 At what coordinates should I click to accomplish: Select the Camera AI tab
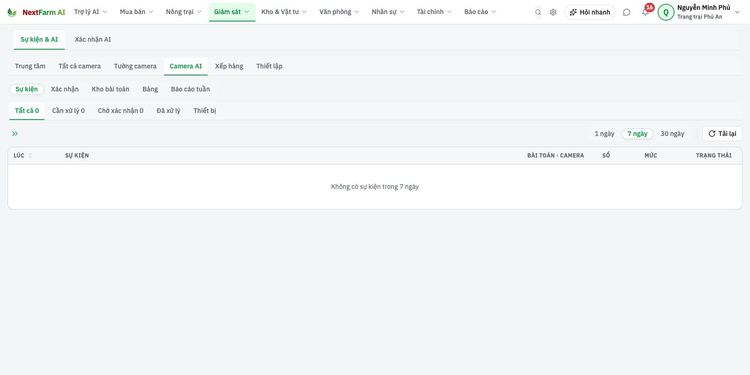186,66
